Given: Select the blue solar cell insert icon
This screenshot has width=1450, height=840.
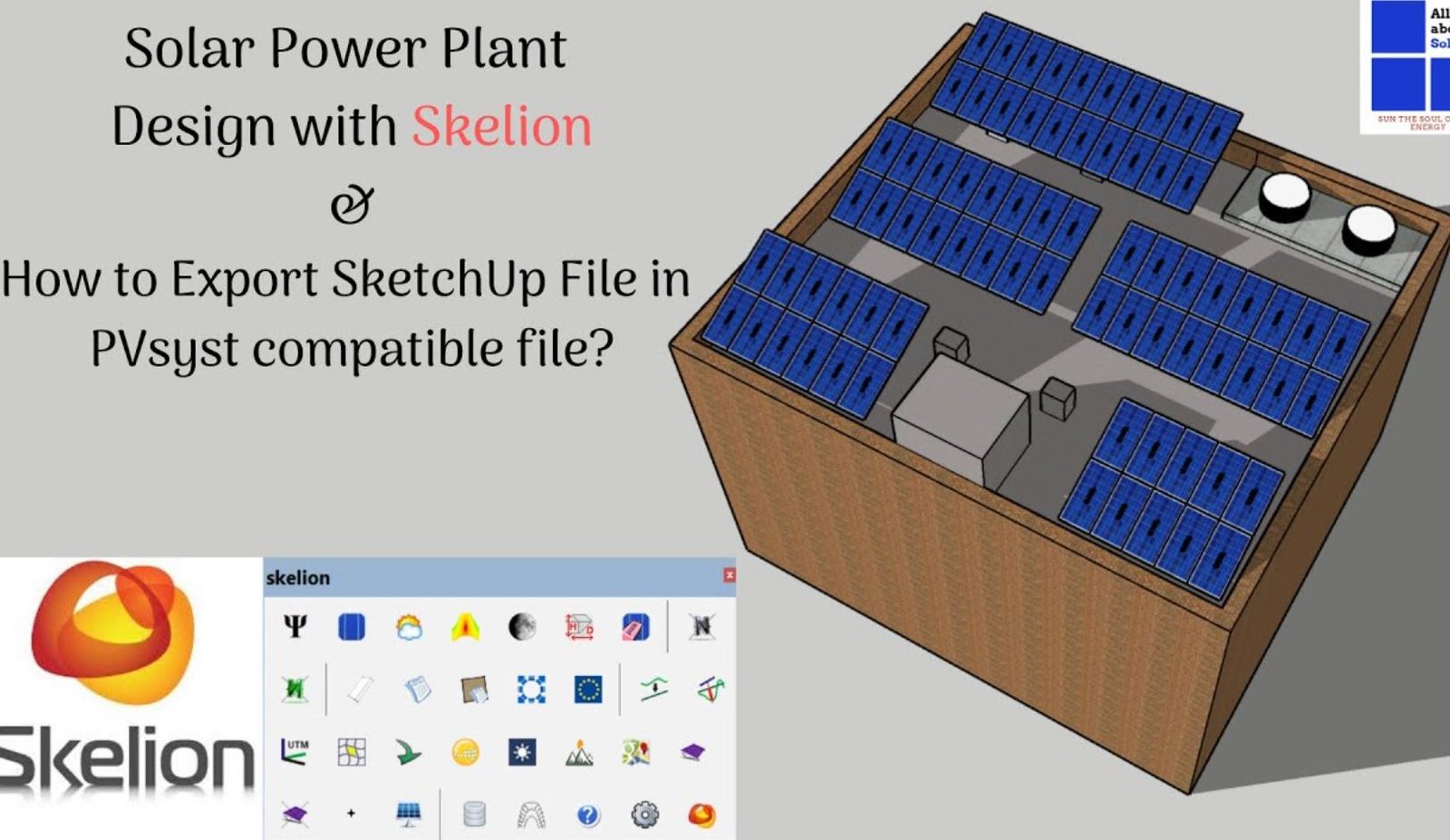Looking at the screenshot, I should [352, 626].
